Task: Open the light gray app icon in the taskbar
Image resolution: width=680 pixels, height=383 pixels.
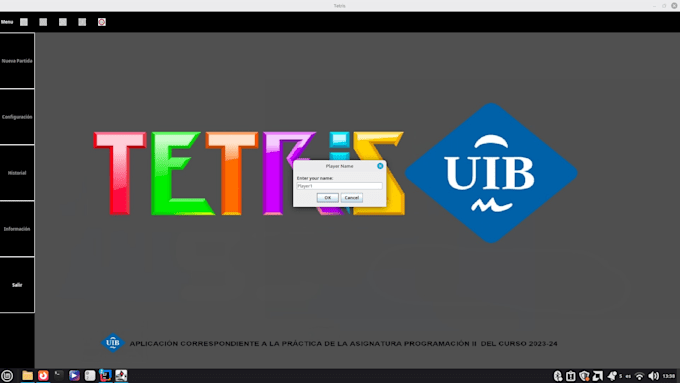Action: (x=90, y=376)
